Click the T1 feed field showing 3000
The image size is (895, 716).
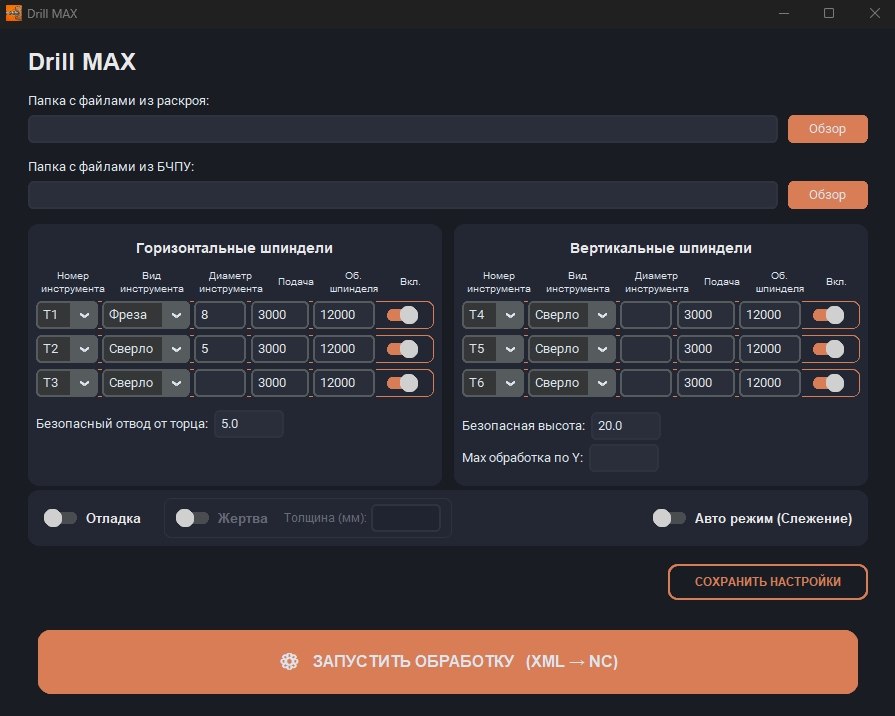click(x=280, y=315)
